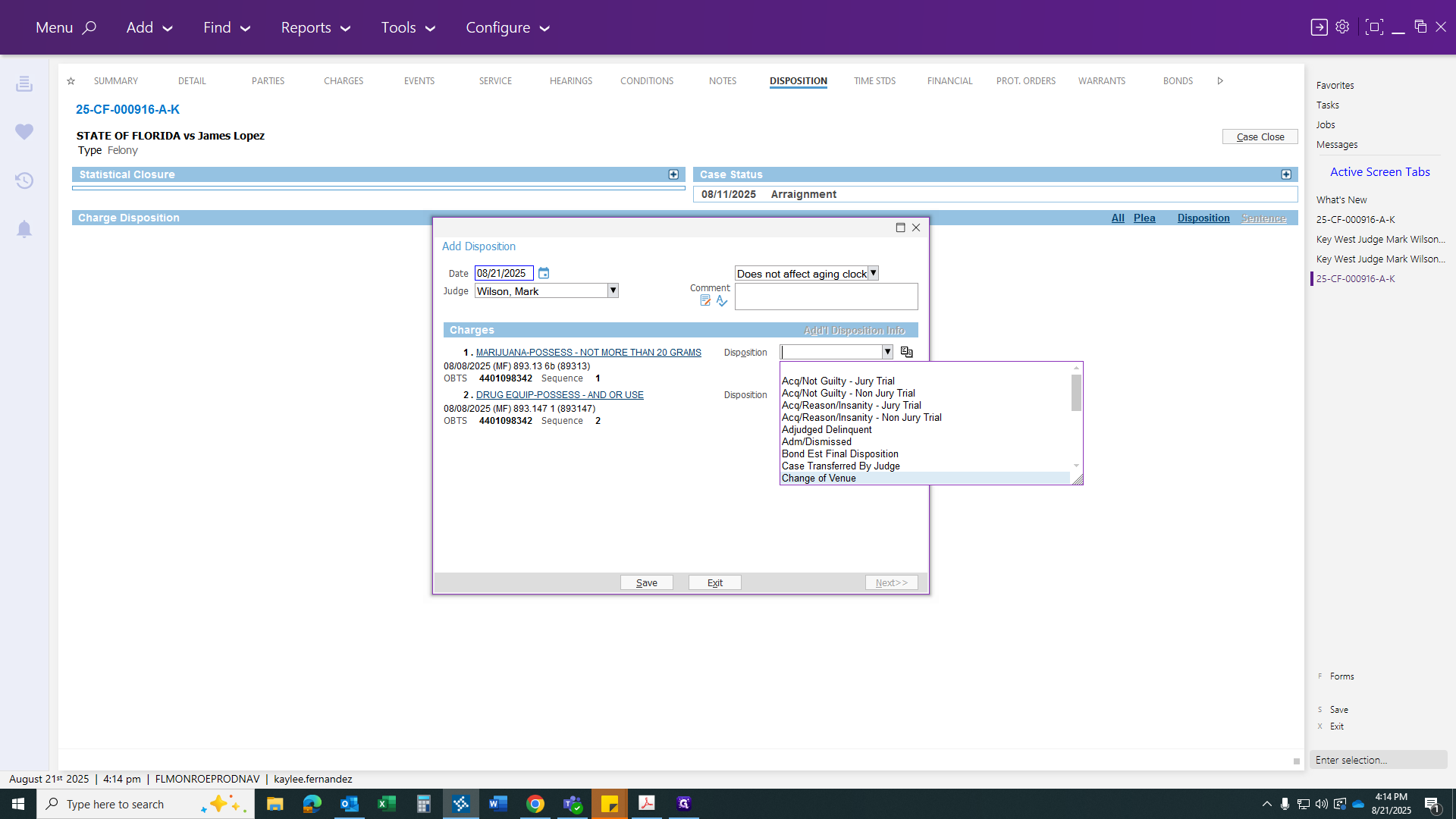Click the copy disposition icon beside charge 1
1456x819 pixels.
[906, 352]
